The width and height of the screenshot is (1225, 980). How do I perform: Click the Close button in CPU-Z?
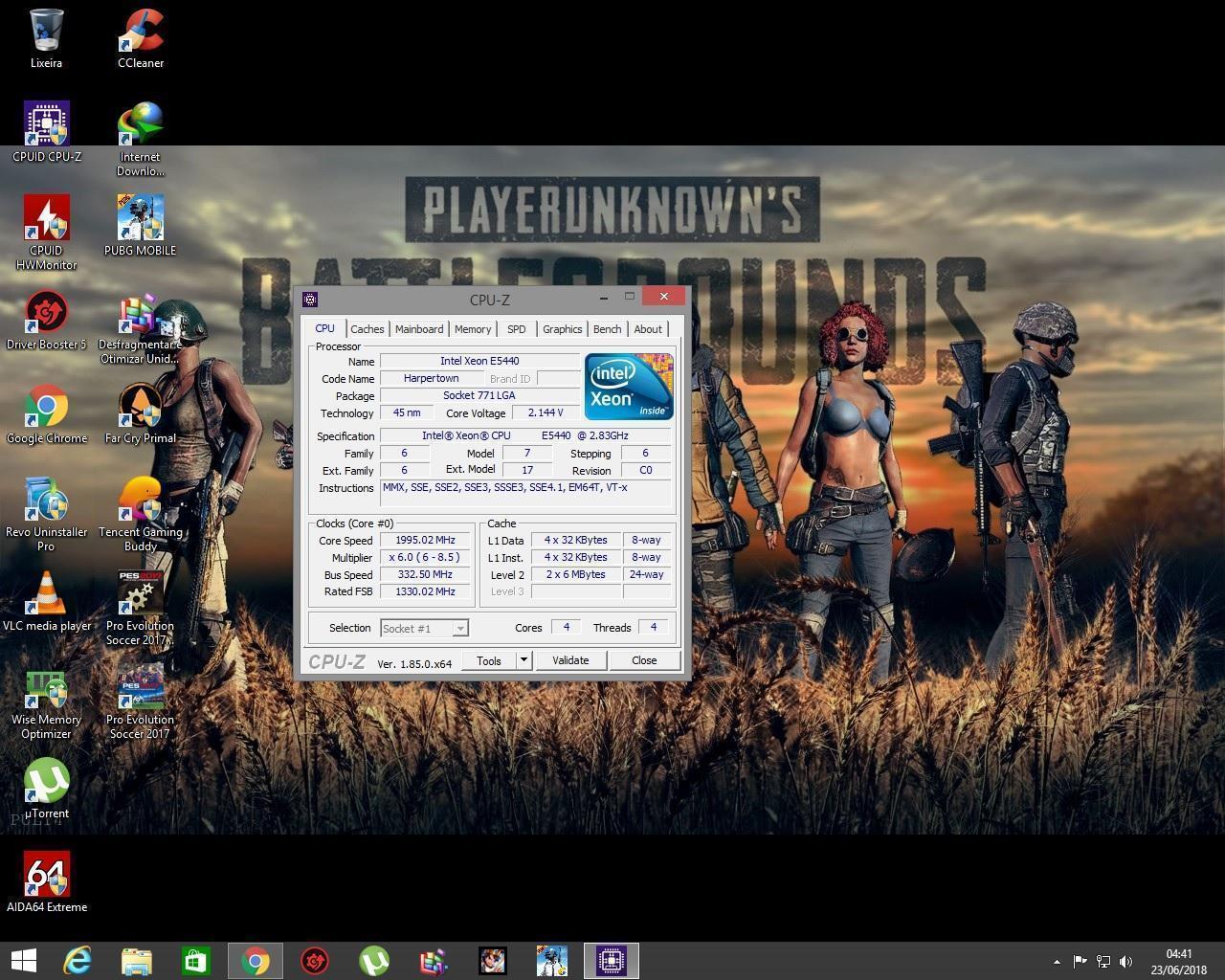644,660
